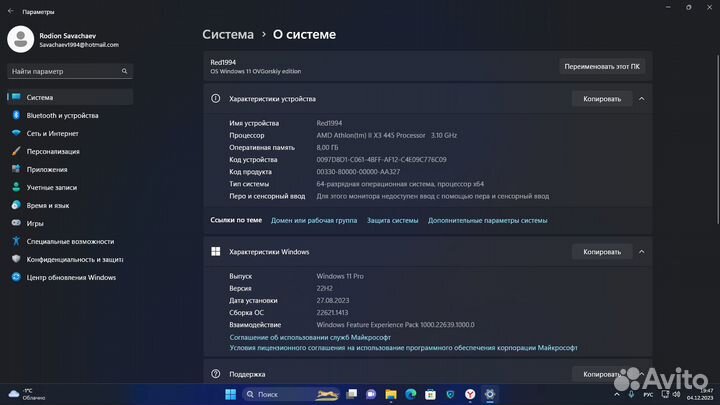Click question mark icon beside Поддержка
Viewport: 720px width, 405px height.
click(x=215, y=374)
